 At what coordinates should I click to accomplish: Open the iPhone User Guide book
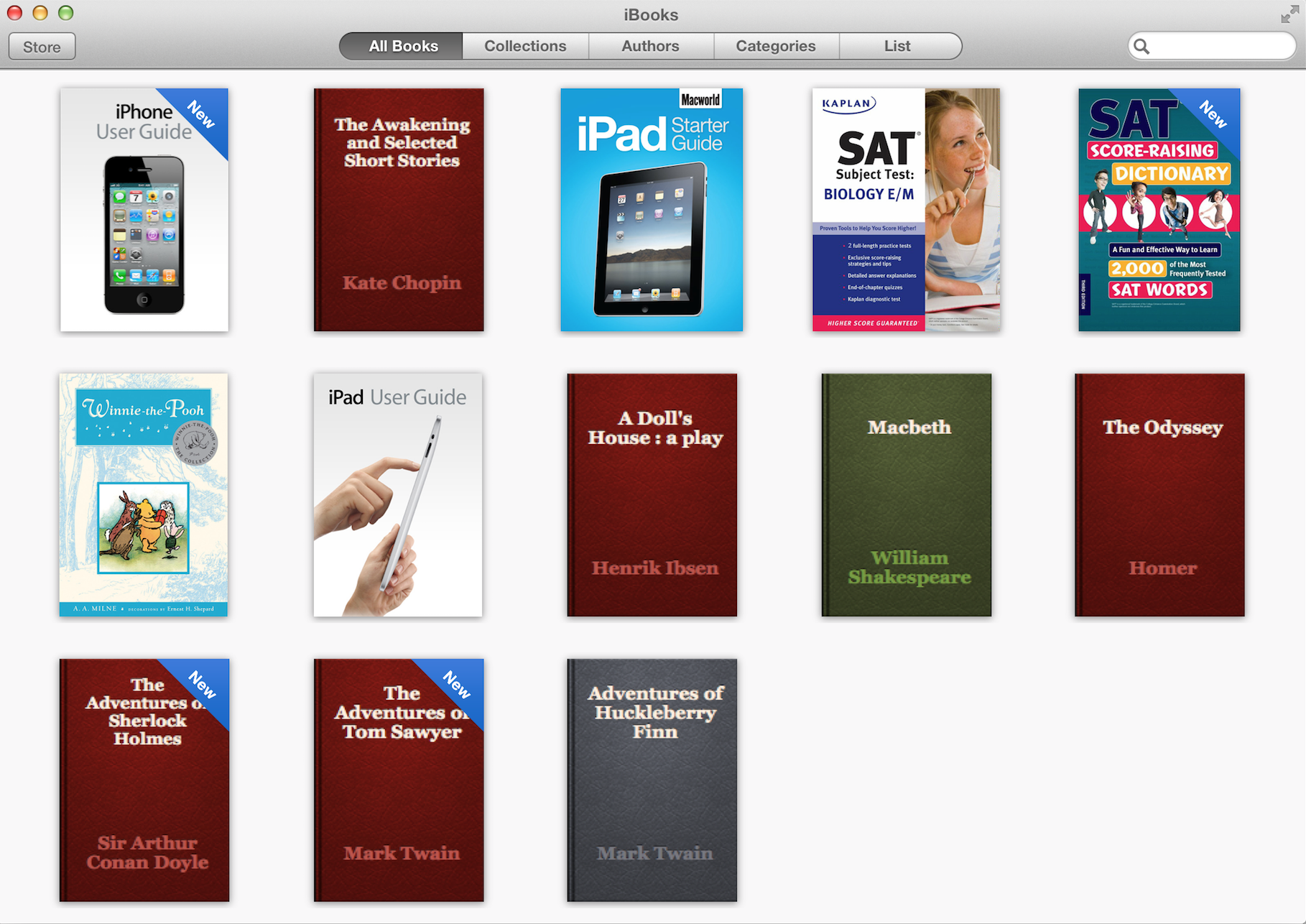point(144,210)
